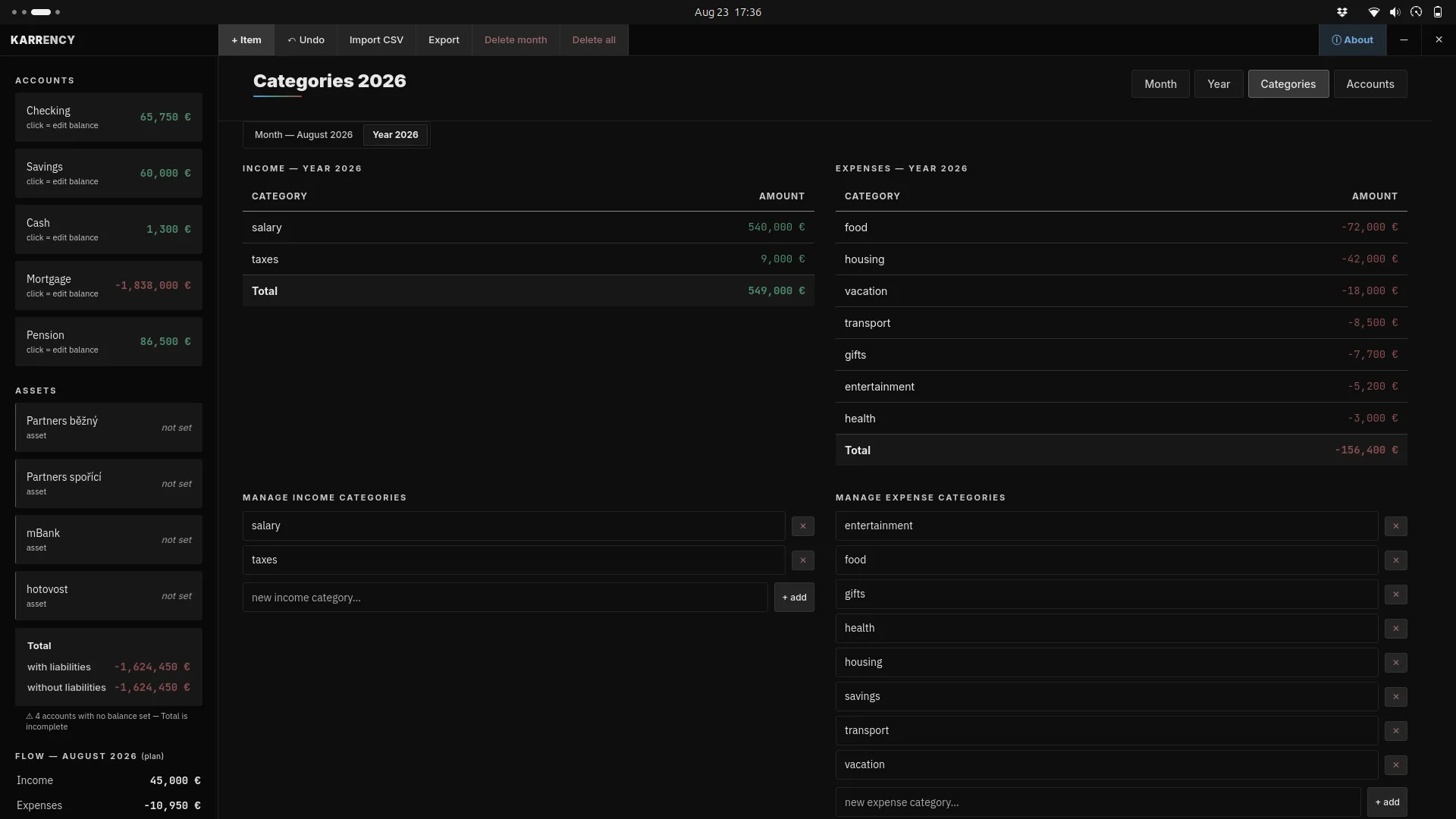The height and width of the screenshot is (819, 1456).
Task: Edit the Checking account balance
Action: [x=108, y=118]
